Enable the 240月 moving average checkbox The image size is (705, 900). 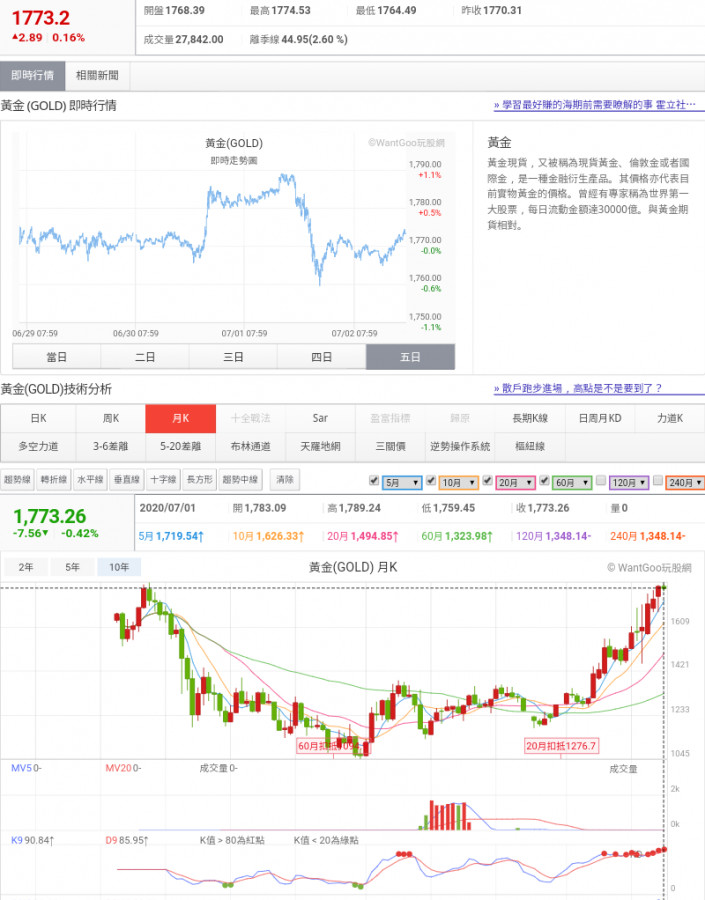[x=658, y=480]
